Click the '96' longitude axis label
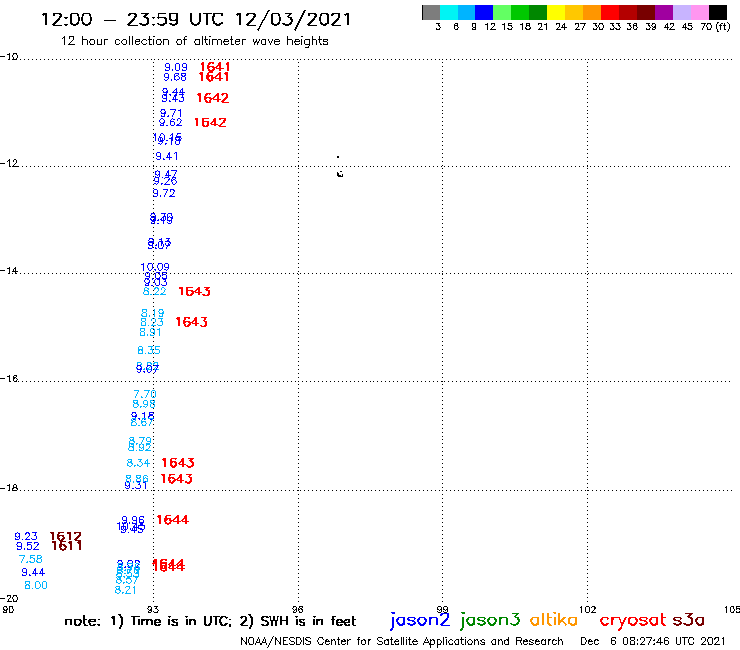Screen dimensions: 740x650 [297, 609]
